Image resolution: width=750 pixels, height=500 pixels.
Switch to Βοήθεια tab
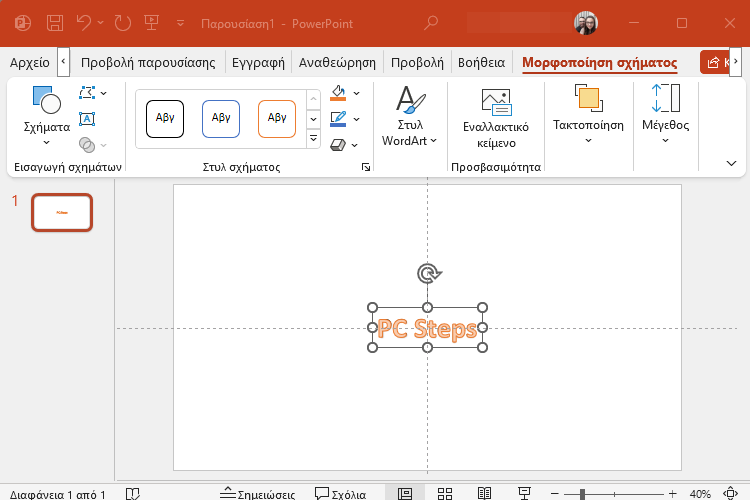(x=481, y=63)
